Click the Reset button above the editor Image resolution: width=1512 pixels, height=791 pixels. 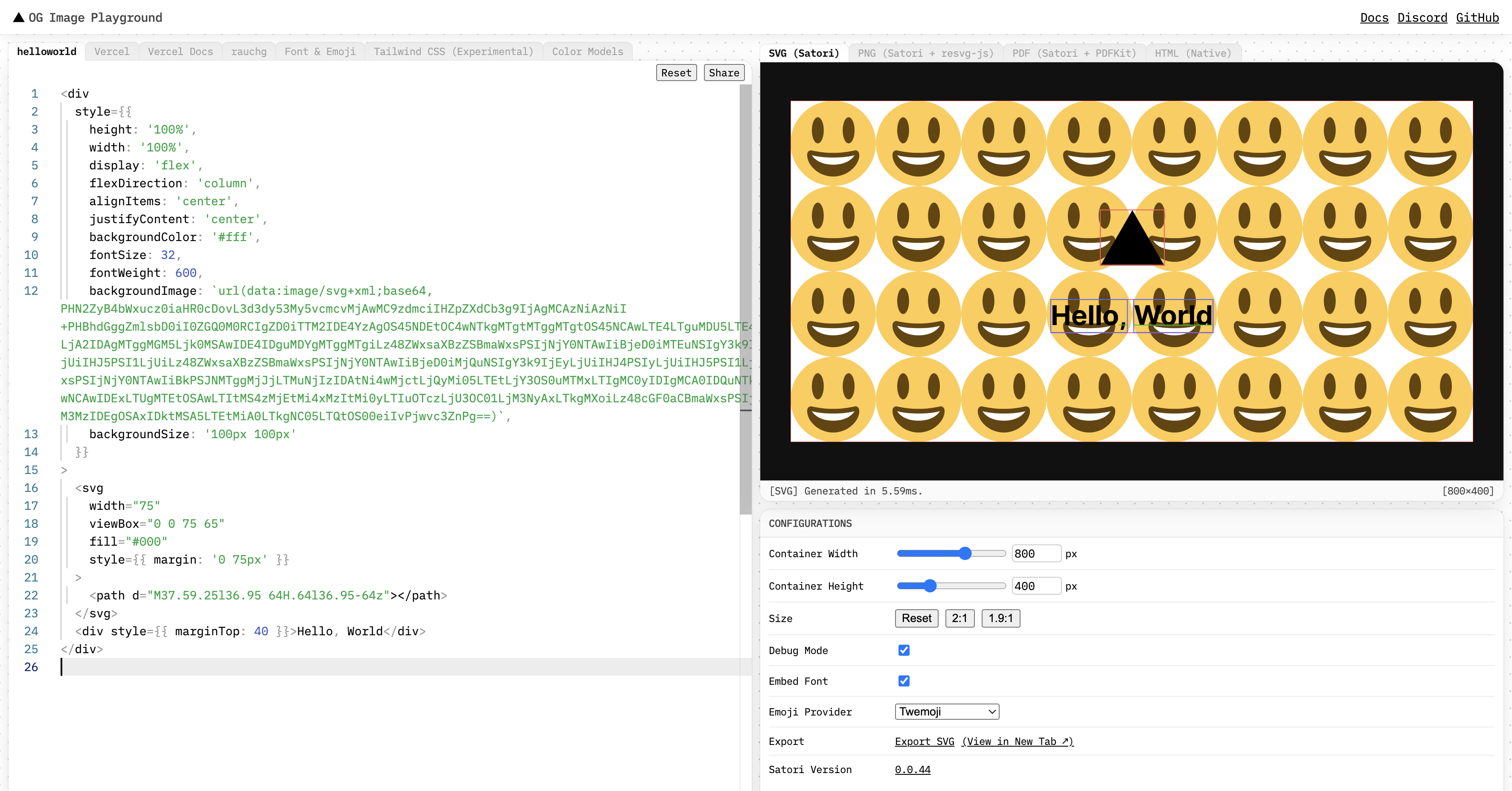(676, 73)
